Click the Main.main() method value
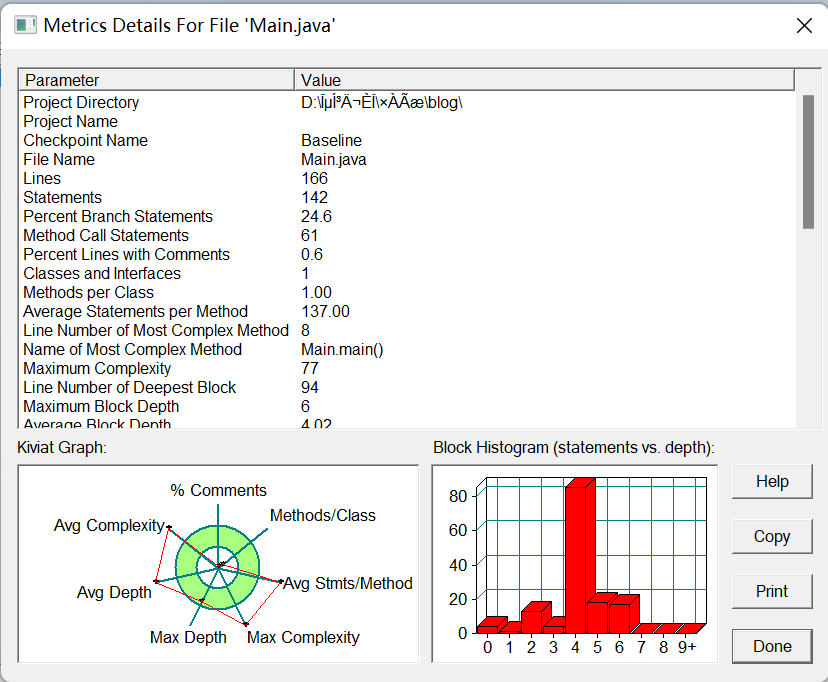This screenshot has width=828, height=682. click(342, 349)
